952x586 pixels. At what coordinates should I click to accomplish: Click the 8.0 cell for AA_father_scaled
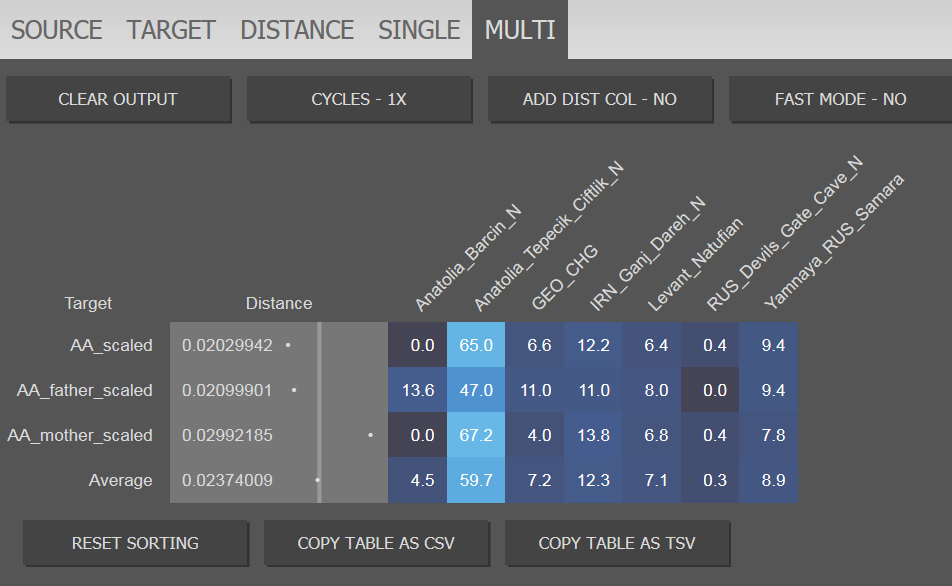pos(651,390)
